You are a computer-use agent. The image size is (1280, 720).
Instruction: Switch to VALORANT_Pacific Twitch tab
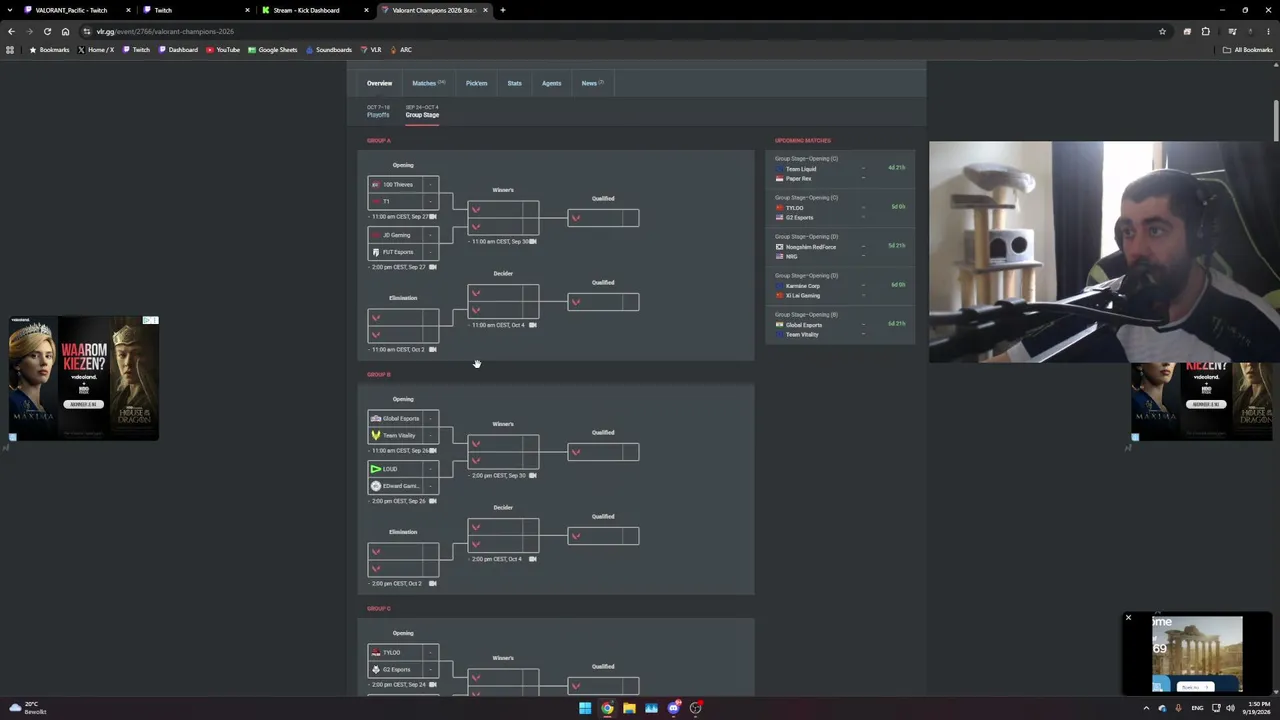[x=75, y=10]
